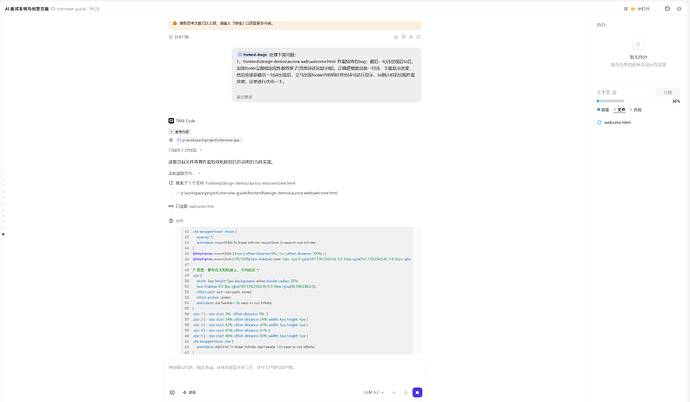The height and width of the screenshot is (402, 690).
Task: Click the microphone voice input icon
Action: tap(405, 392)
